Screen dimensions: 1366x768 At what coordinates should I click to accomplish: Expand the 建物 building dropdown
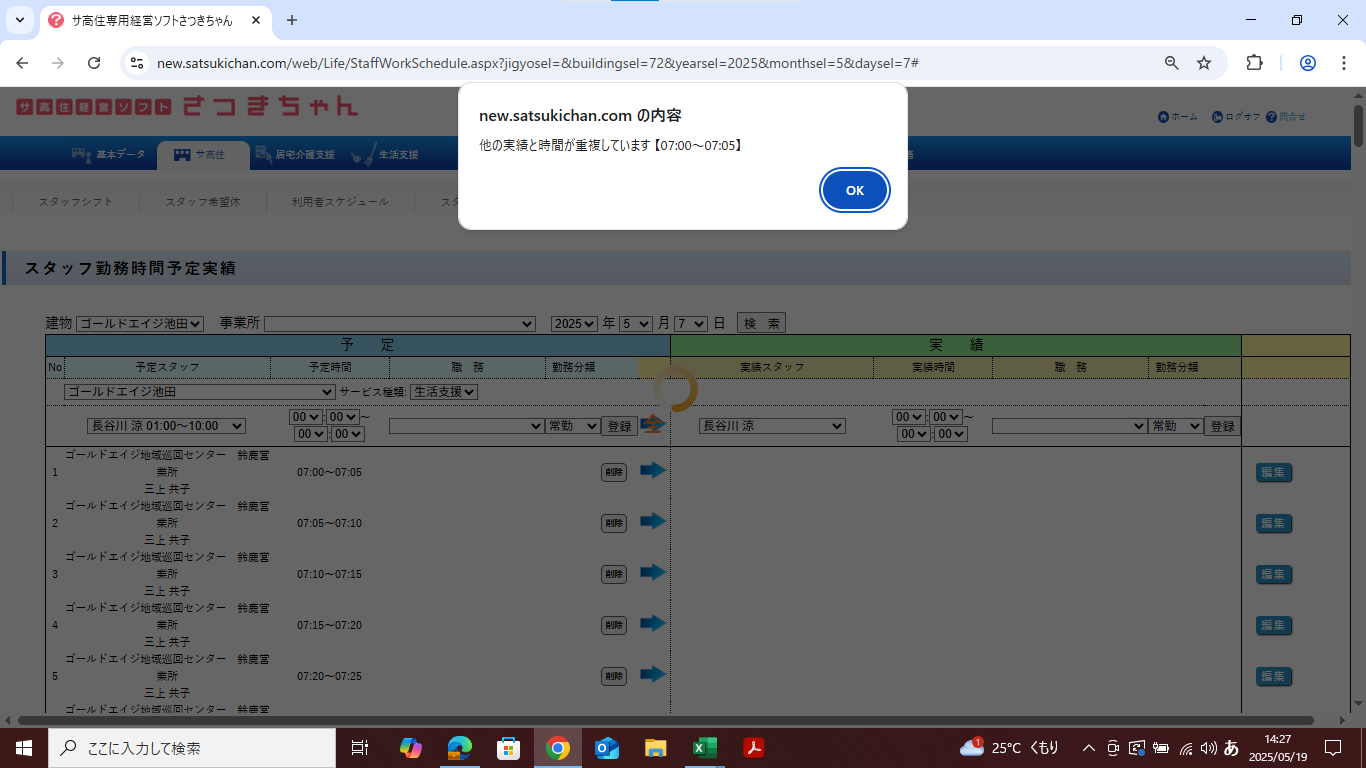pos(140,324)
